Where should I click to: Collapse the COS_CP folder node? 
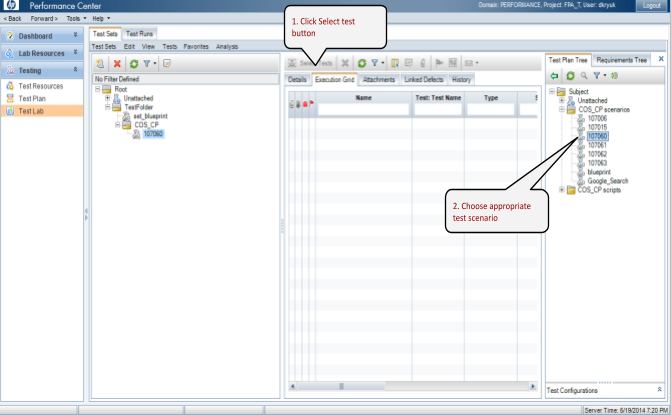coord(118,125)
